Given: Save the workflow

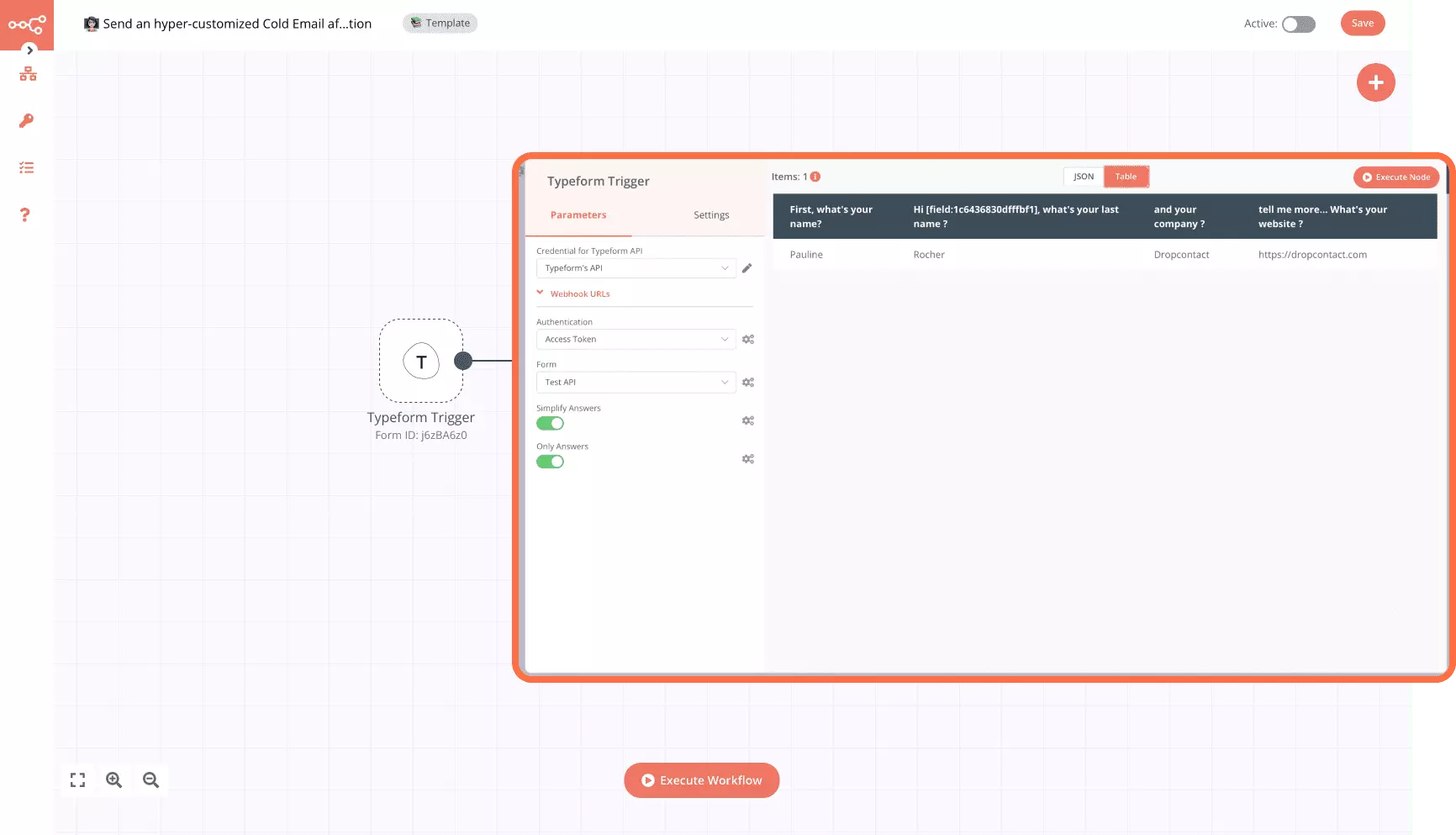Looking at the screenshot, I should tap(1362, 23).
